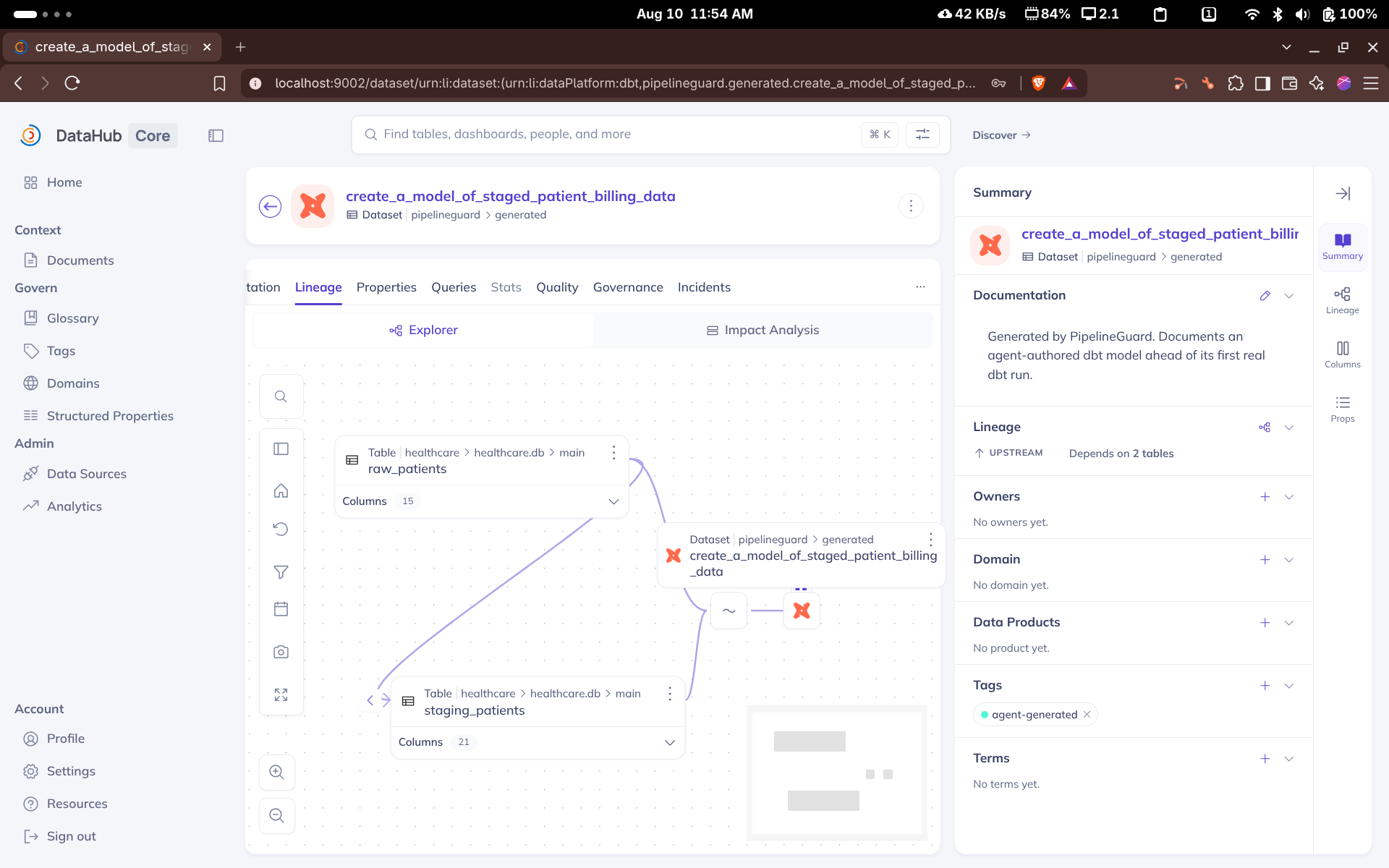Click Sign out in sidebar
Image resolution: width=1389 pixels, height=868 pixels.
(72, 836)
